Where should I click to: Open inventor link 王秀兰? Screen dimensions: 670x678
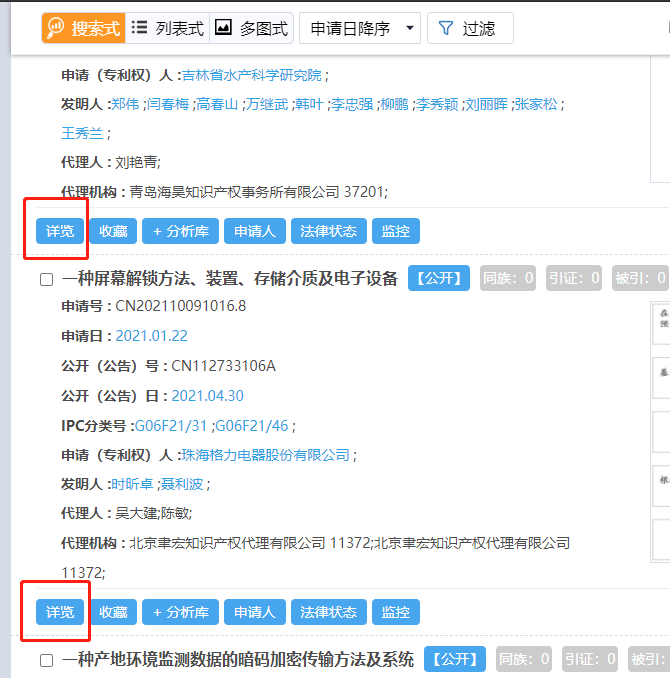click(x=82, y=133)
